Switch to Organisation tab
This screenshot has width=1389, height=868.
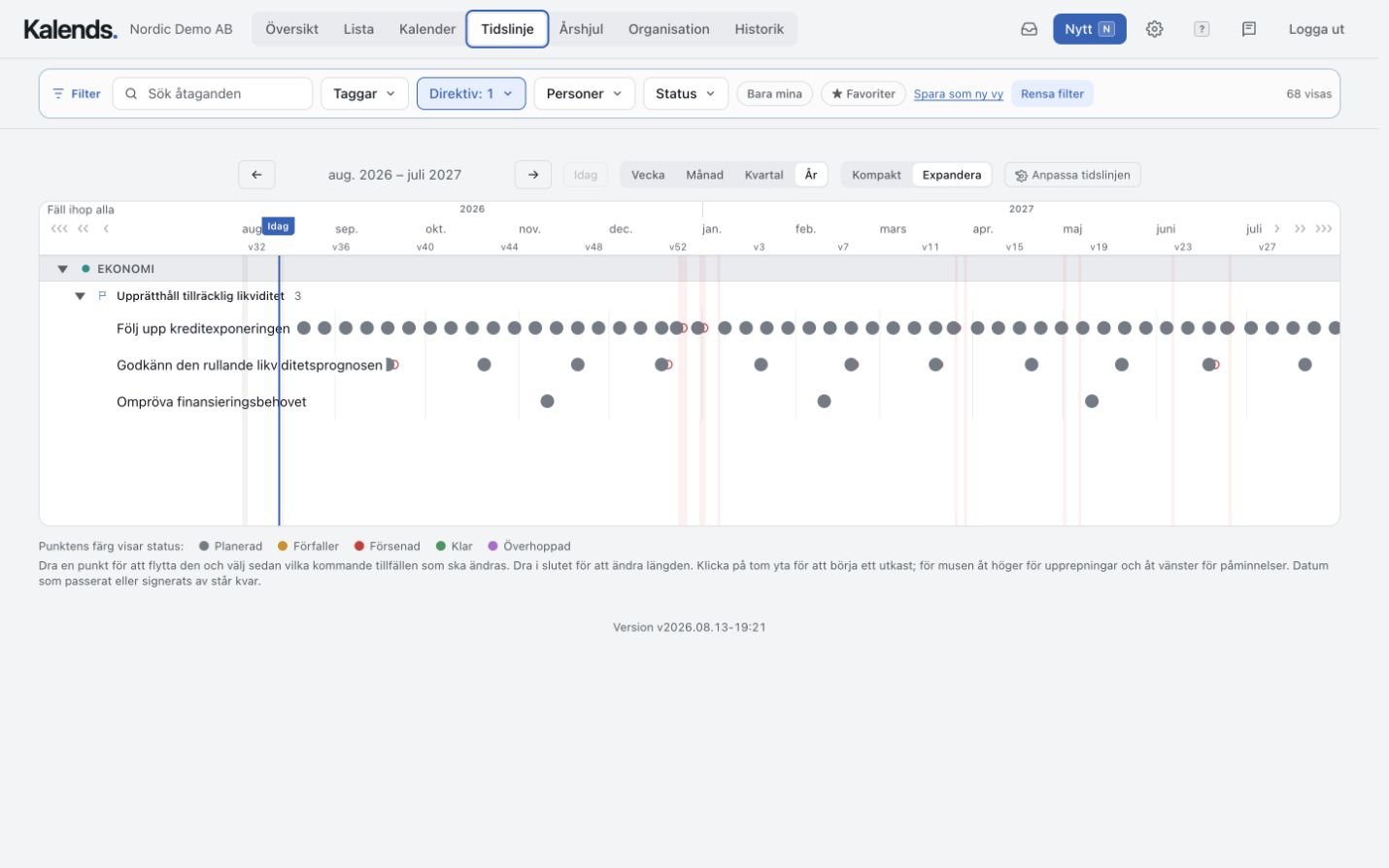click(x=668, y=29)
